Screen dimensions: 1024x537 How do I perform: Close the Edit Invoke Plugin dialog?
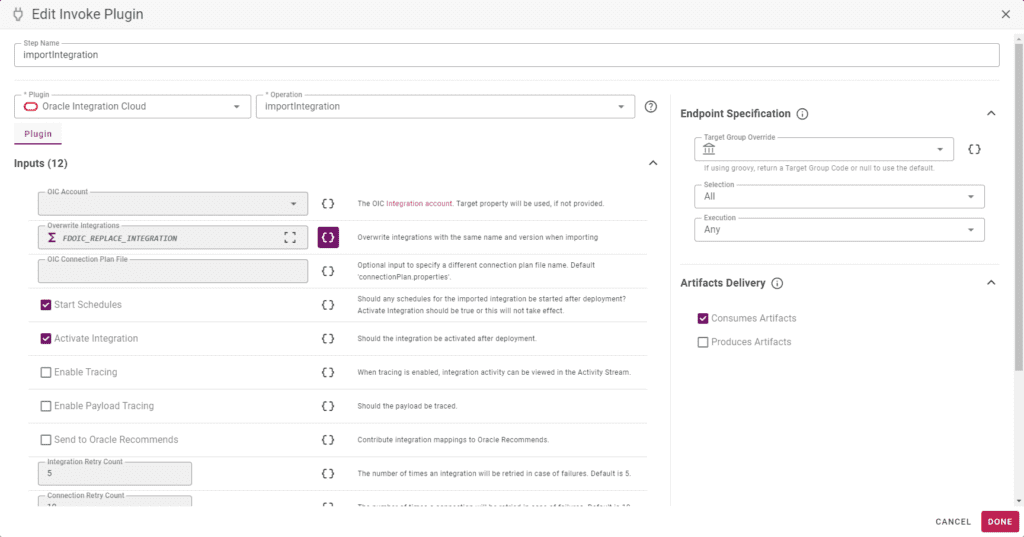pyautogui.click(x=1006, y=14)
